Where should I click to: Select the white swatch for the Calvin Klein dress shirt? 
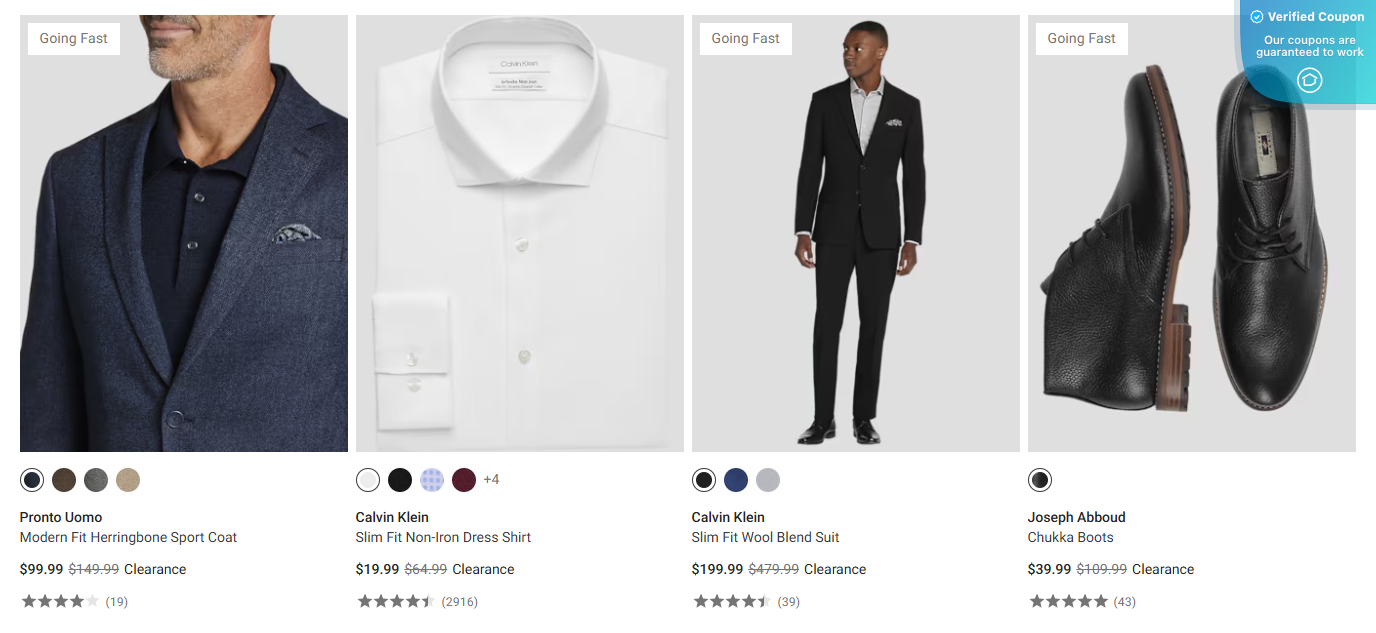(368, 480)
